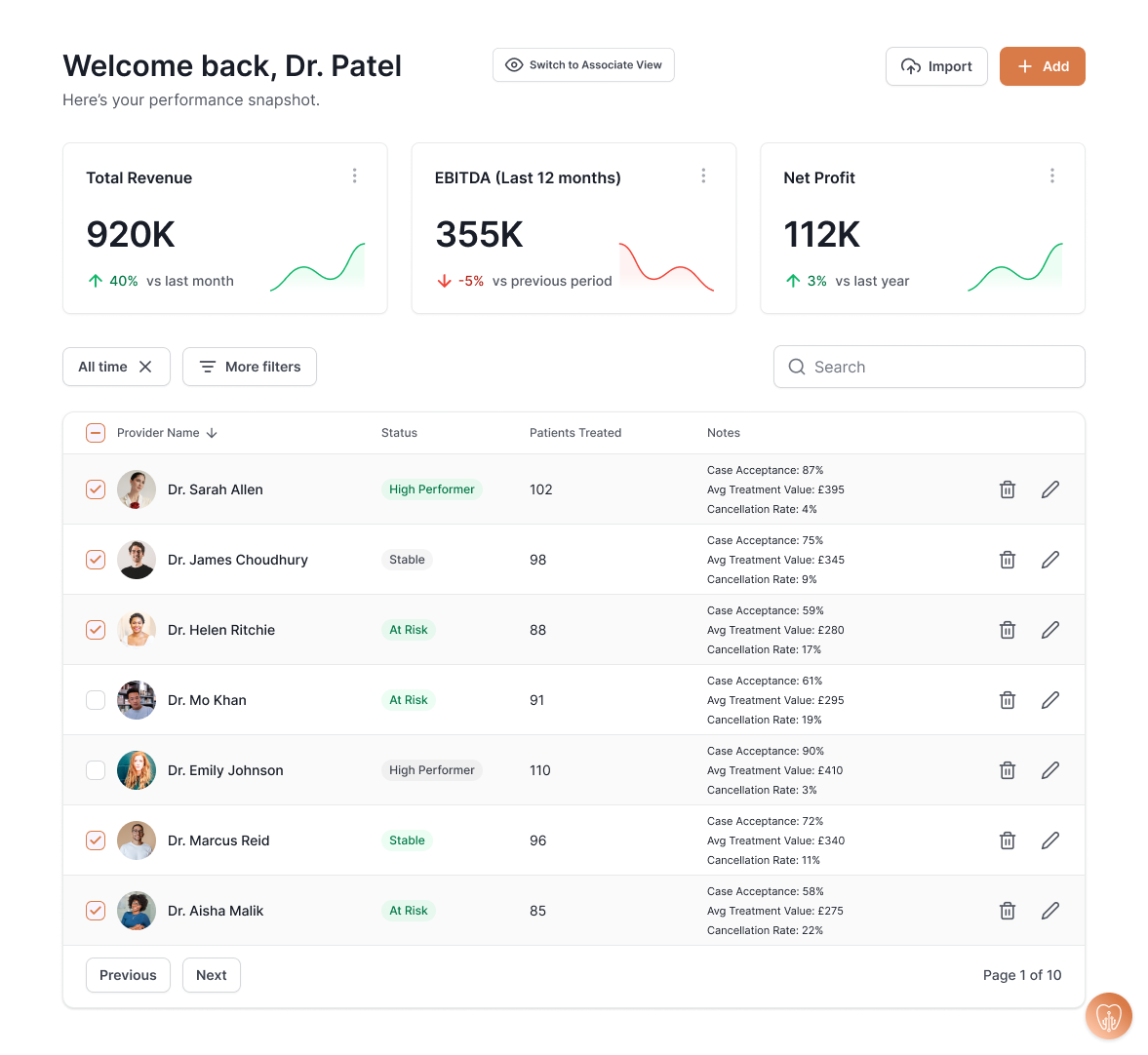Go to the Next page

pyautogui.click(x=212, y=975)
